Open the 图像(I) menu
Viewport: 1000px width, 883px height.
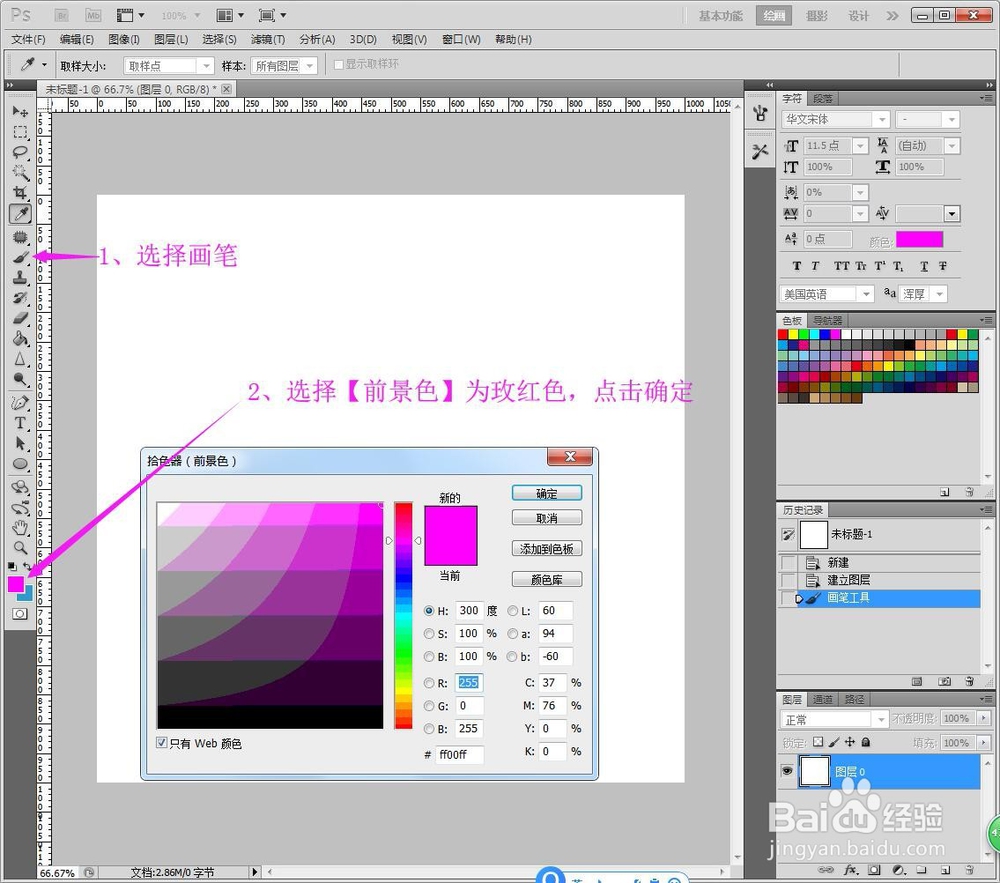124,40
